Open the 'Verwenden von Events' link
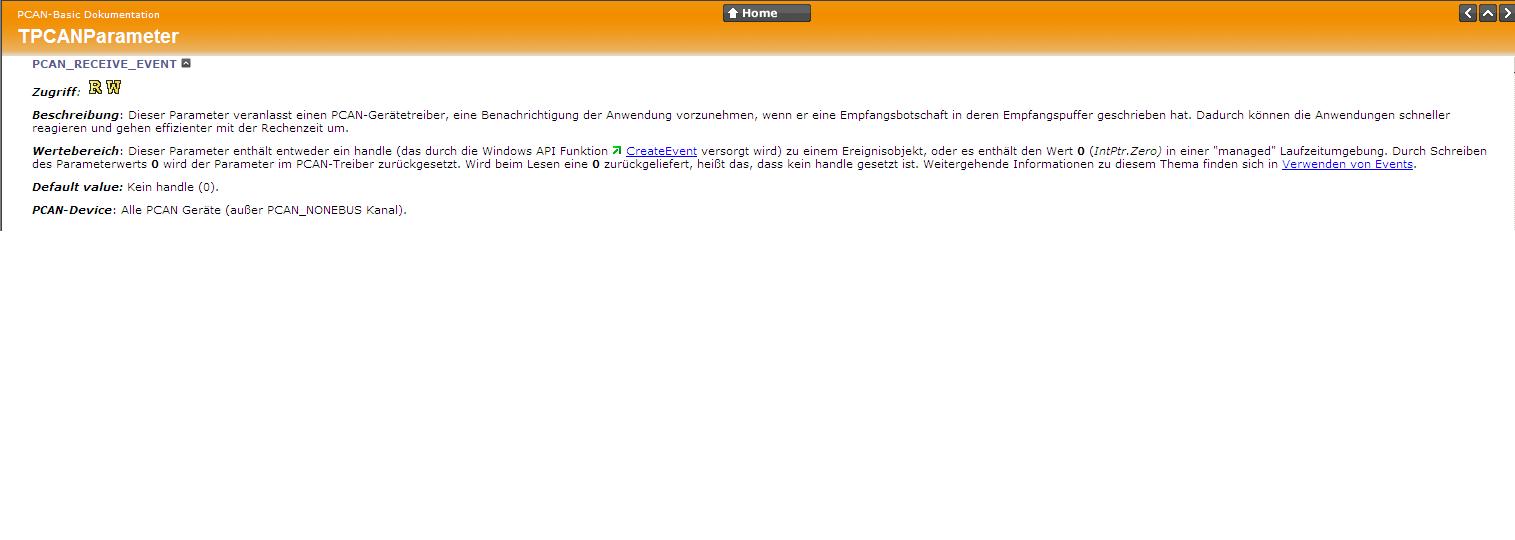The width and height of the screenshot is (1515, 540). coord(1347,164)
